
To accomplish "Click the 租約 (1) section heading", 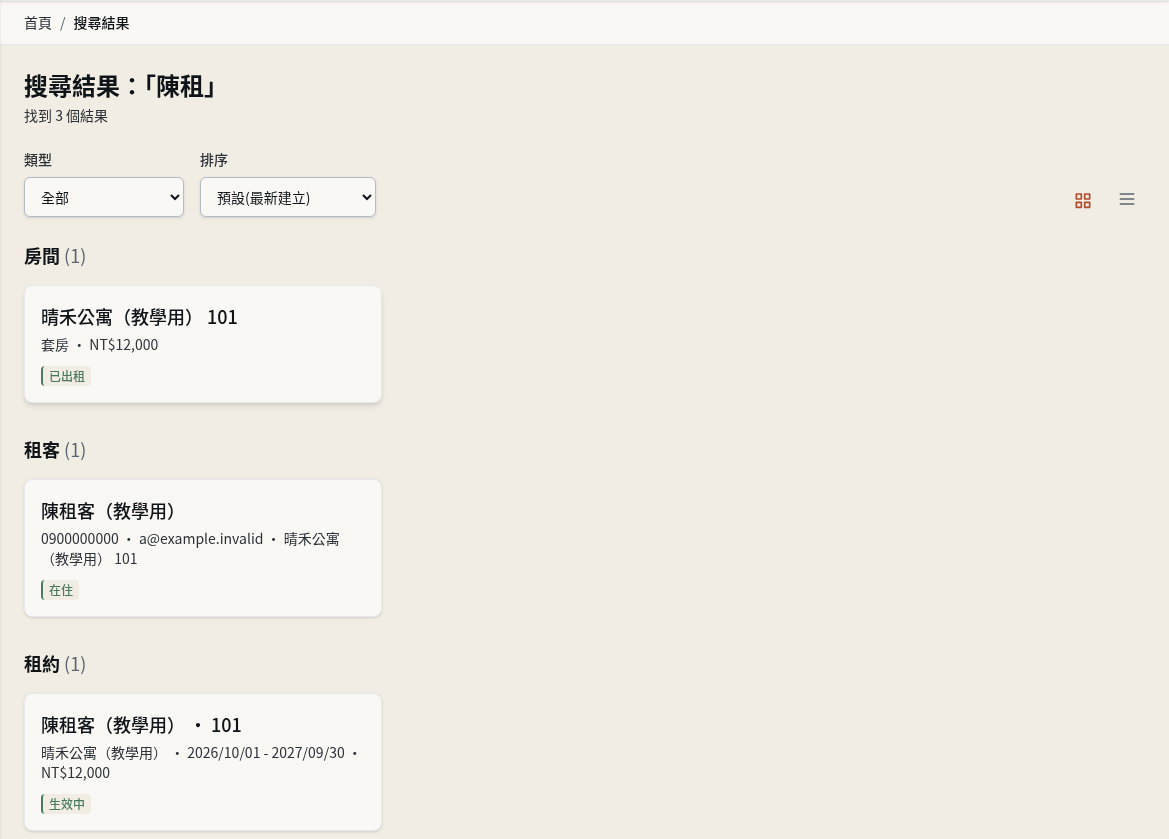I will tap(54, 664).
